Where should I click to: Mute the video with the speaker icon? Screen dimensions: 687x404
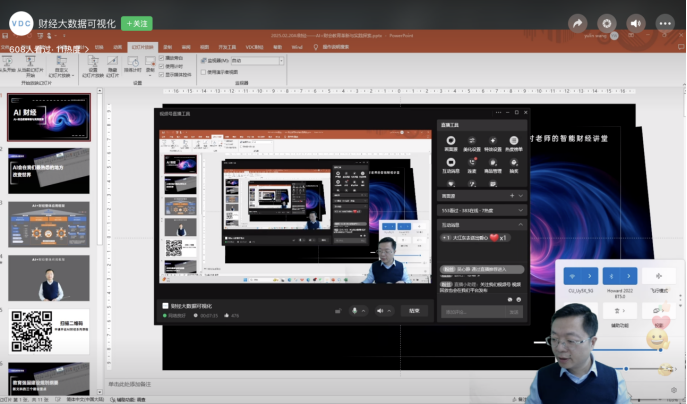click(x=635, y=22)
